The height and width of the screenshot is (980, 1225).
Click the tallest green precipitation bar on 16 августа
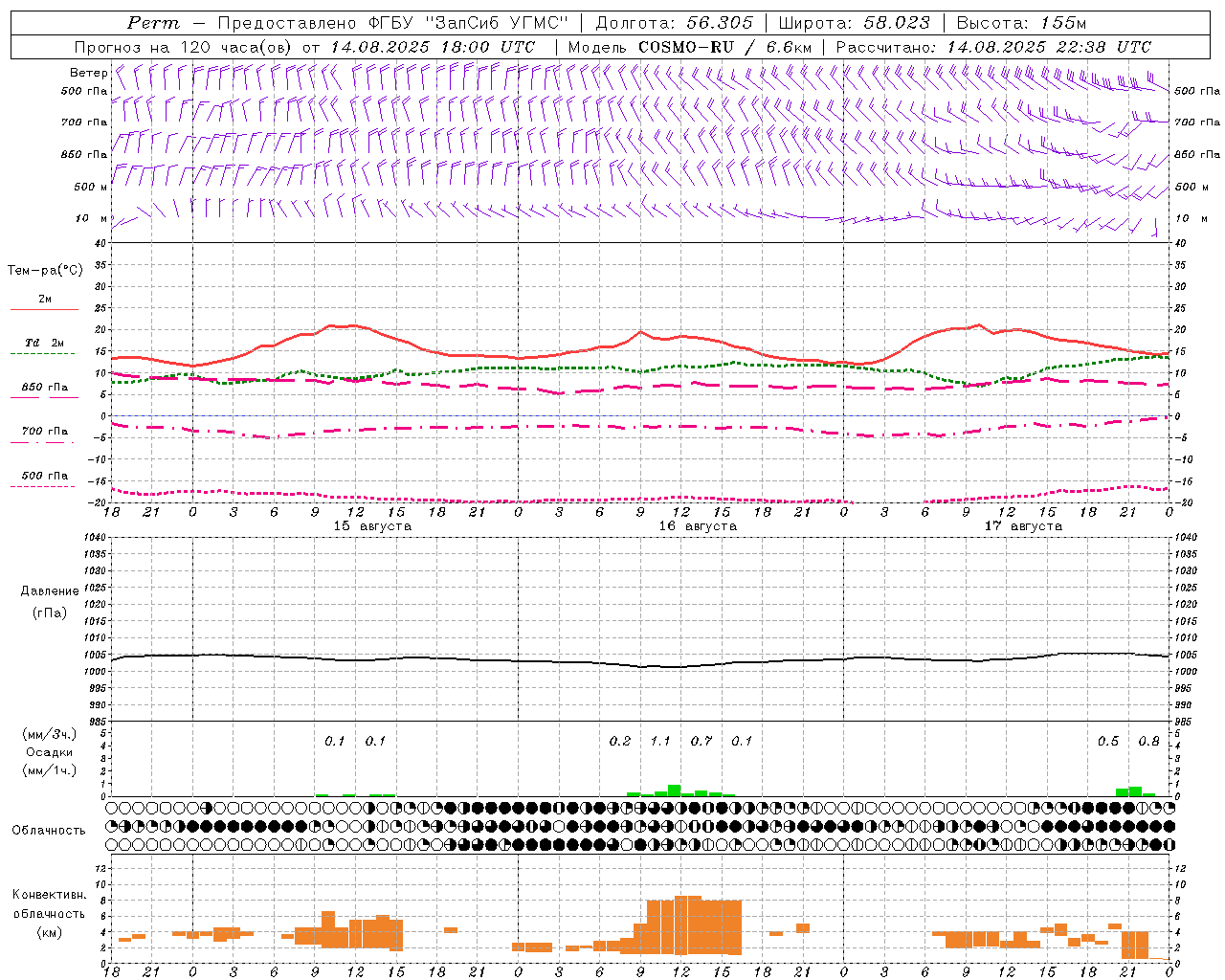674,791
